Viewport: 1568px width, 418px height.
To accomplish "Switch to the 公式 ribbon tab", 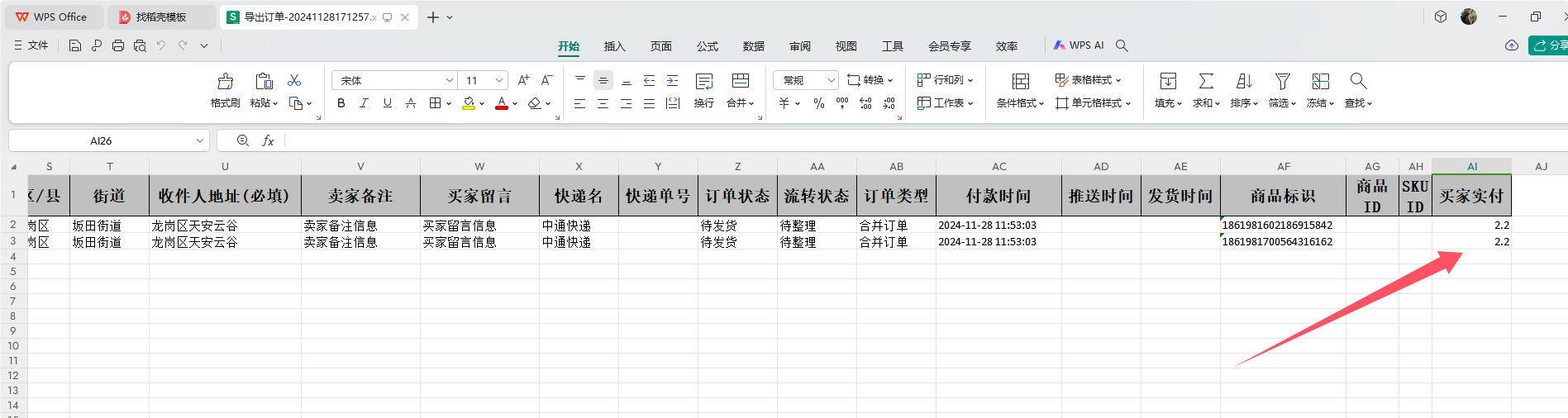I will (707, 46).
